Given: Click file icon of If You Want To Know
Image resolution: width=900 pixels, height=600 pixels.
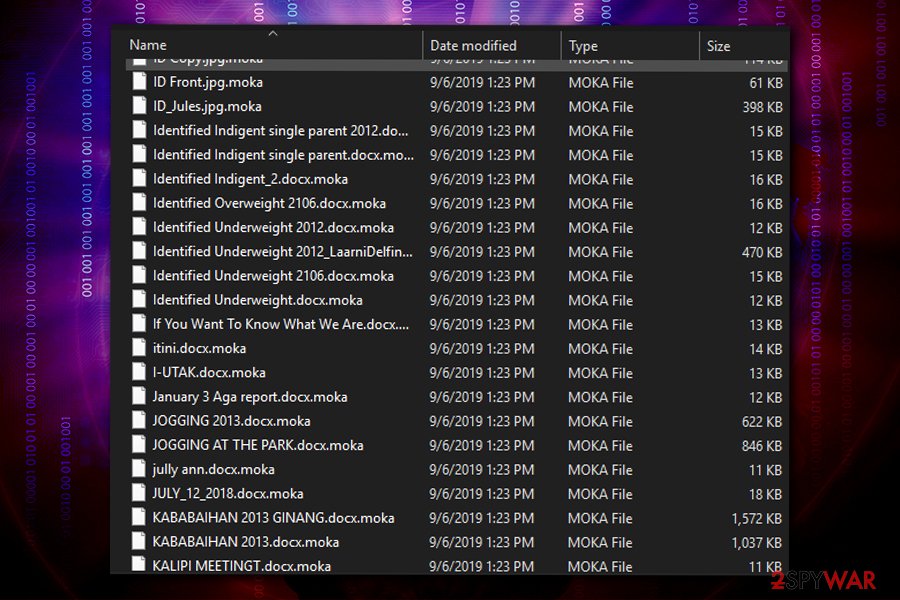Looking at the screenshot, I should (139, 323).
